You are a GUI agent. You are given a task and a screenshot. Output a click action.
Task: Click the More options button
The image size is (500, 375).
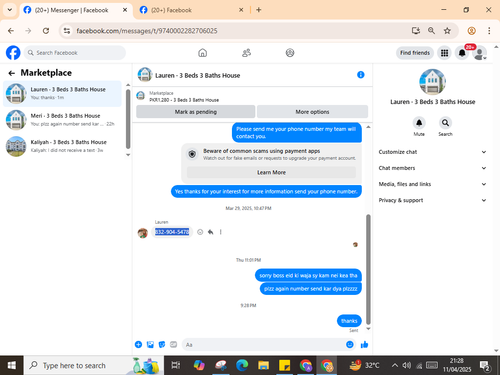(x=312, y=112)
